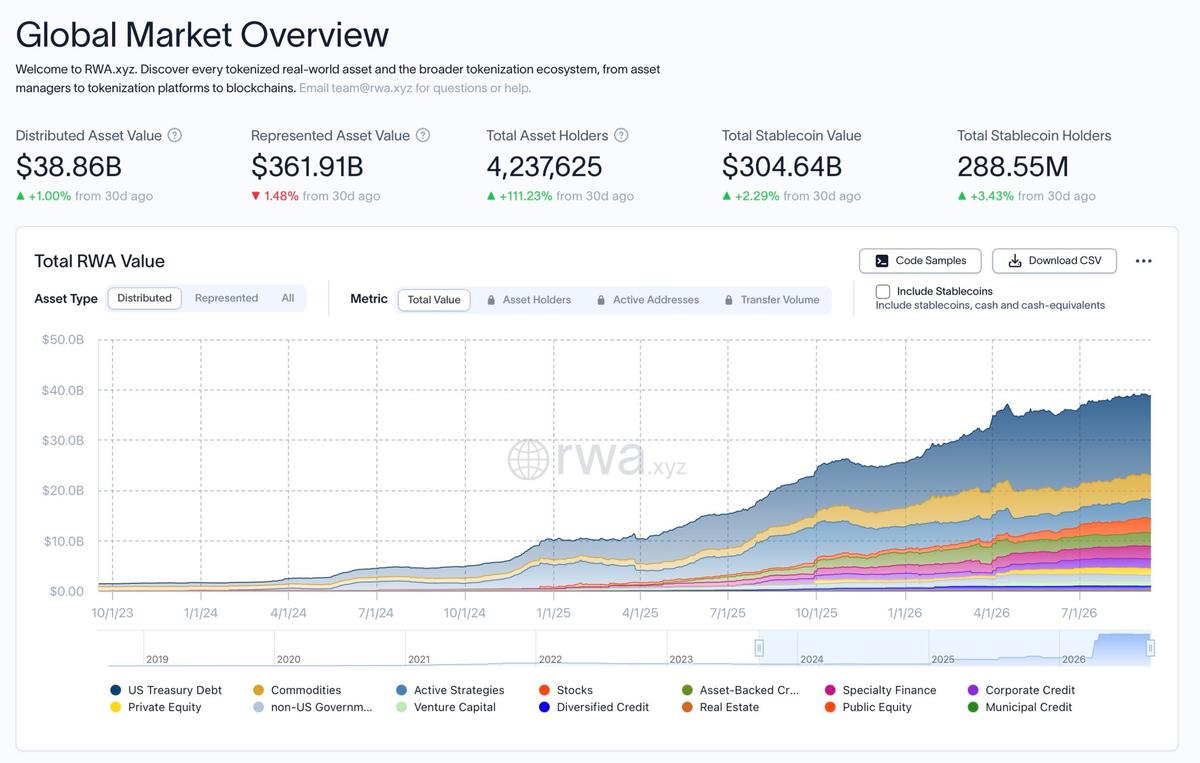Select the Asset Holders metric tab
The width and height of the screenshot is (1200, 763).
click(x=528, y=300)
